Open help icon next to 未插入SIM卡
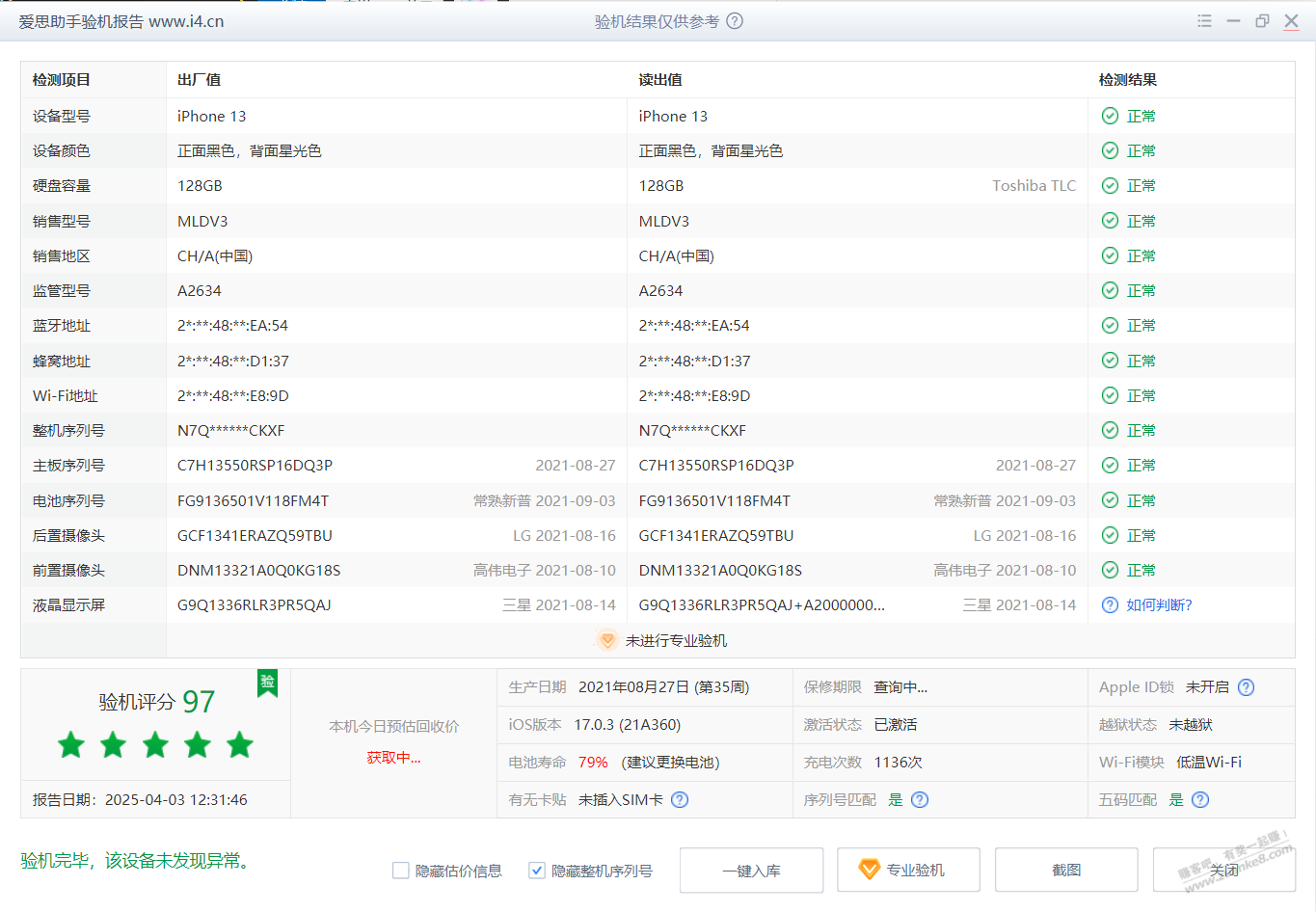 tap(680, 799)
